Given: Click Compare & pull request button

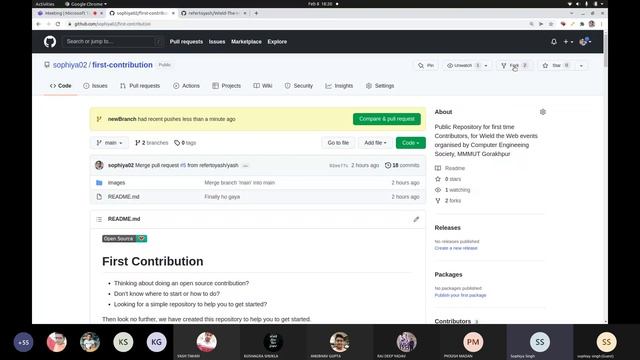Looking at the screenshot, I should (387, 119).
